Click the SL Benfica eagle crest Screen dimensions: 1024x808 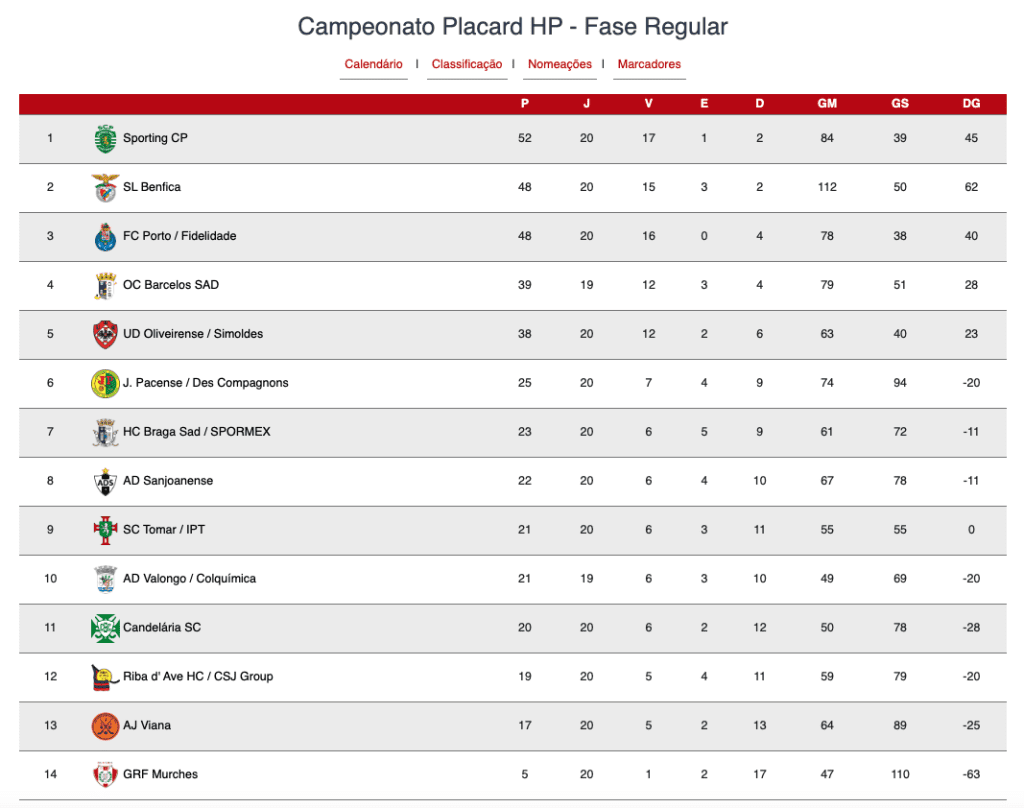[105, 187]
